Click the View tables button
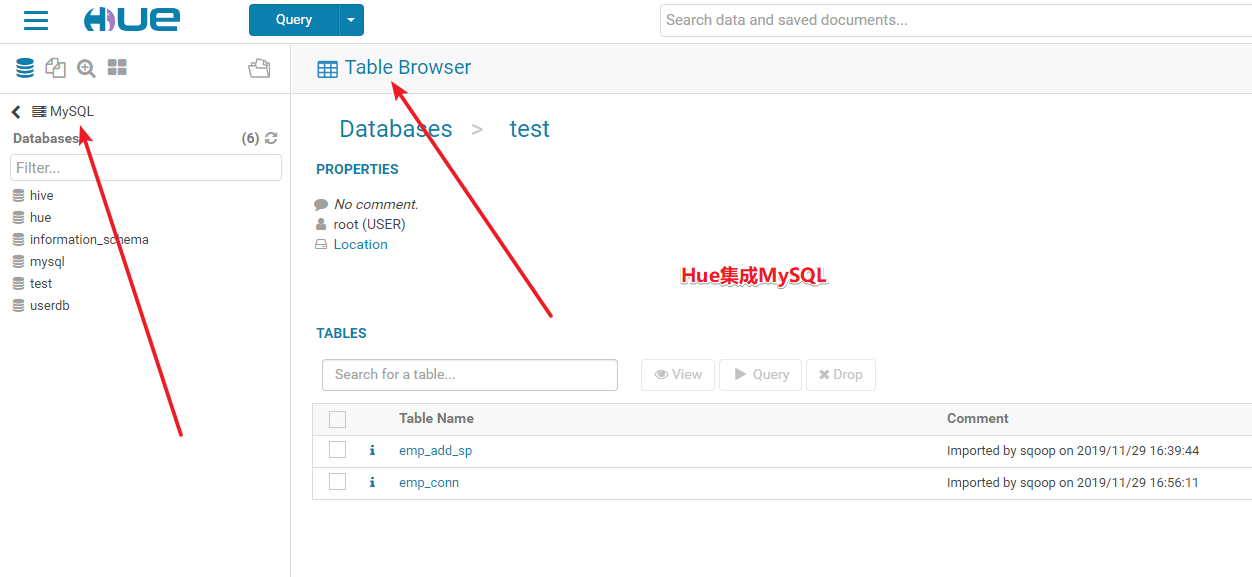 (678, 375)
